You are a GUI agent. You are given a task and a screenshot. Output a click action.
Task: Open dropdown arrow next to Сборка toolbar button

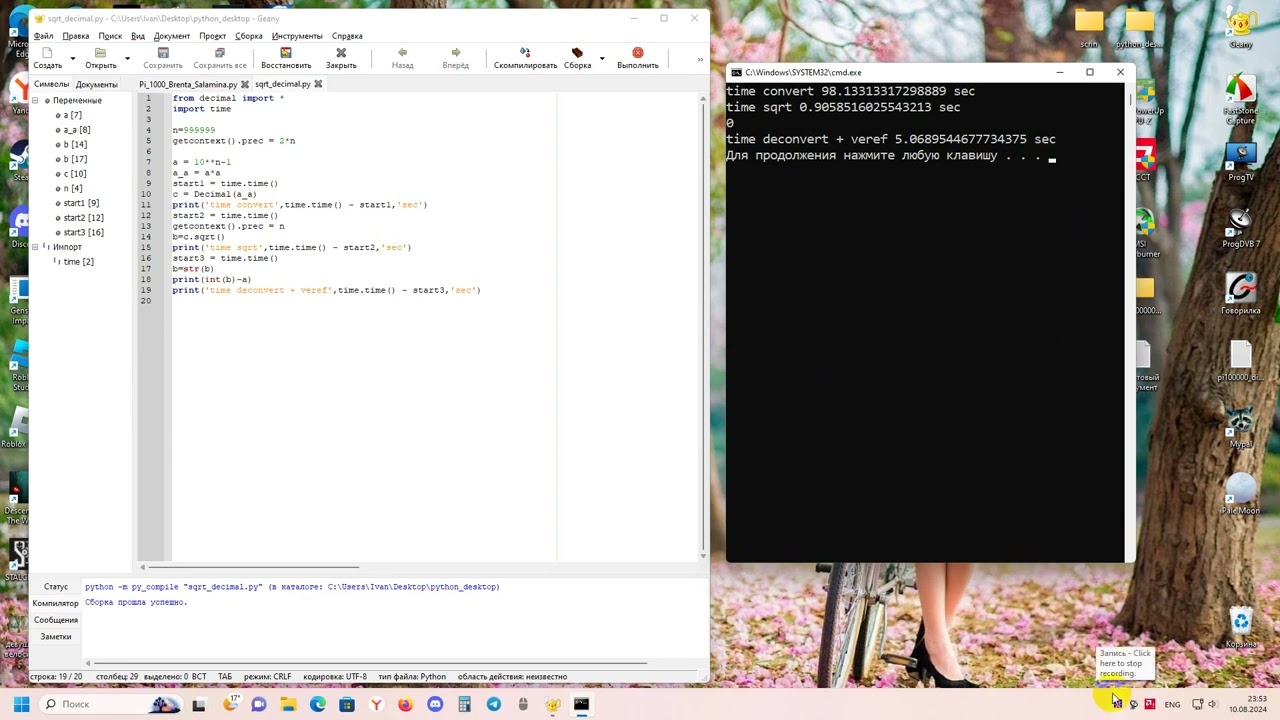[x=601, y=58]
